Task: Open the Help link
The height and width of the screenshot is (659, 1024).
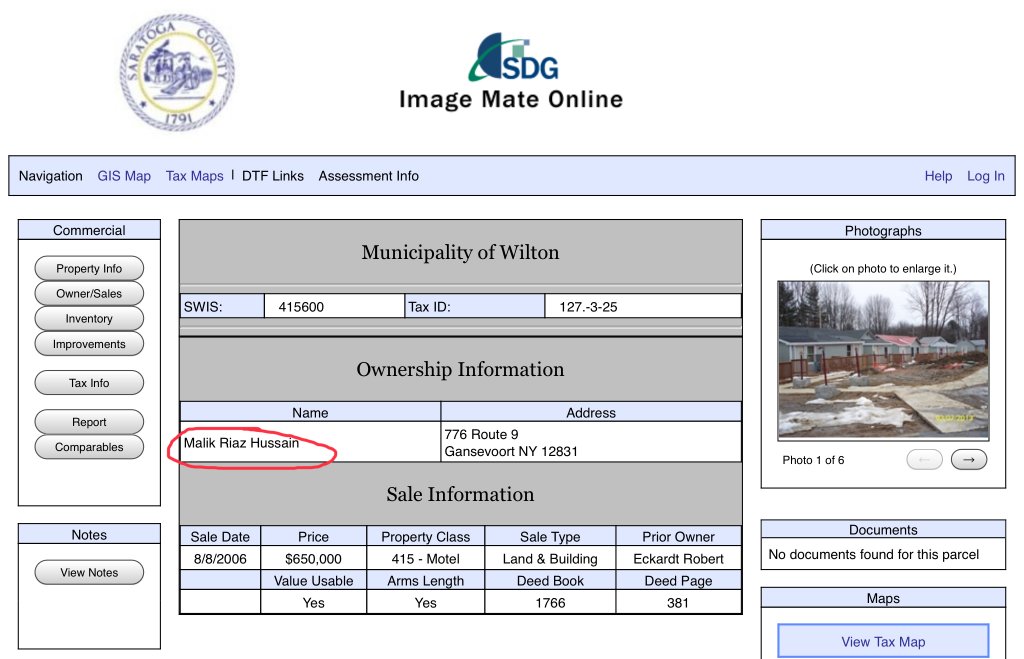Action: pos(938,176)
